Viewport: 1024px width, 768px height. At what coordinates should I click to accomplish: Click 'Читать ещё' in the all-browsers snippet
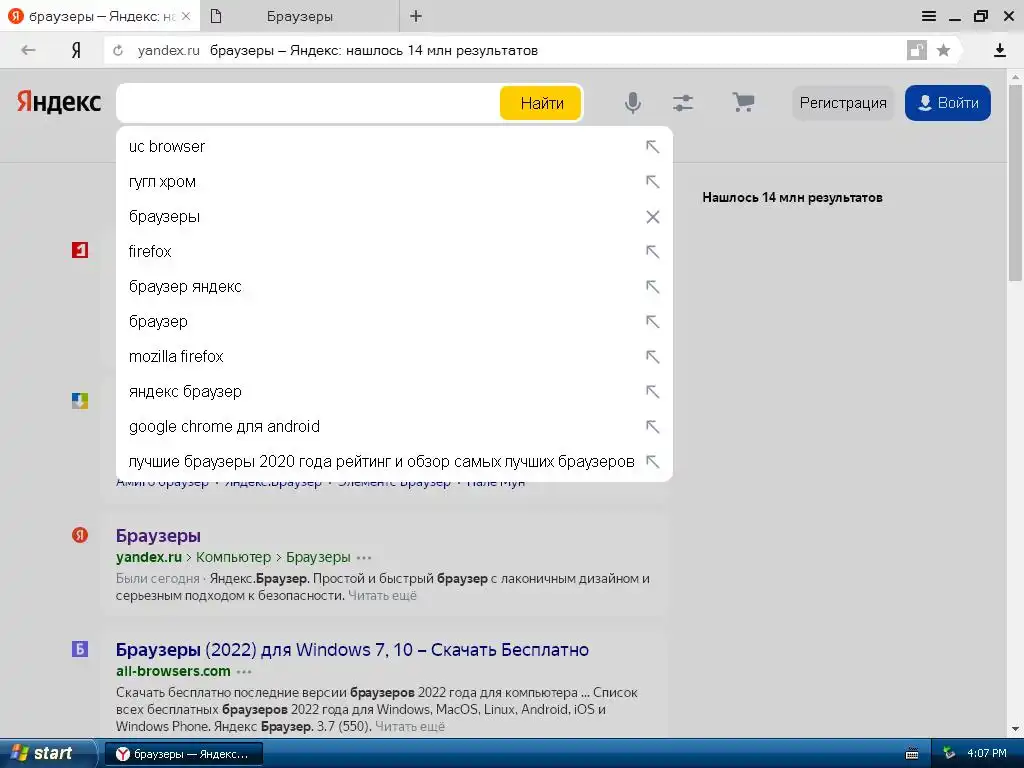point(410,726)
